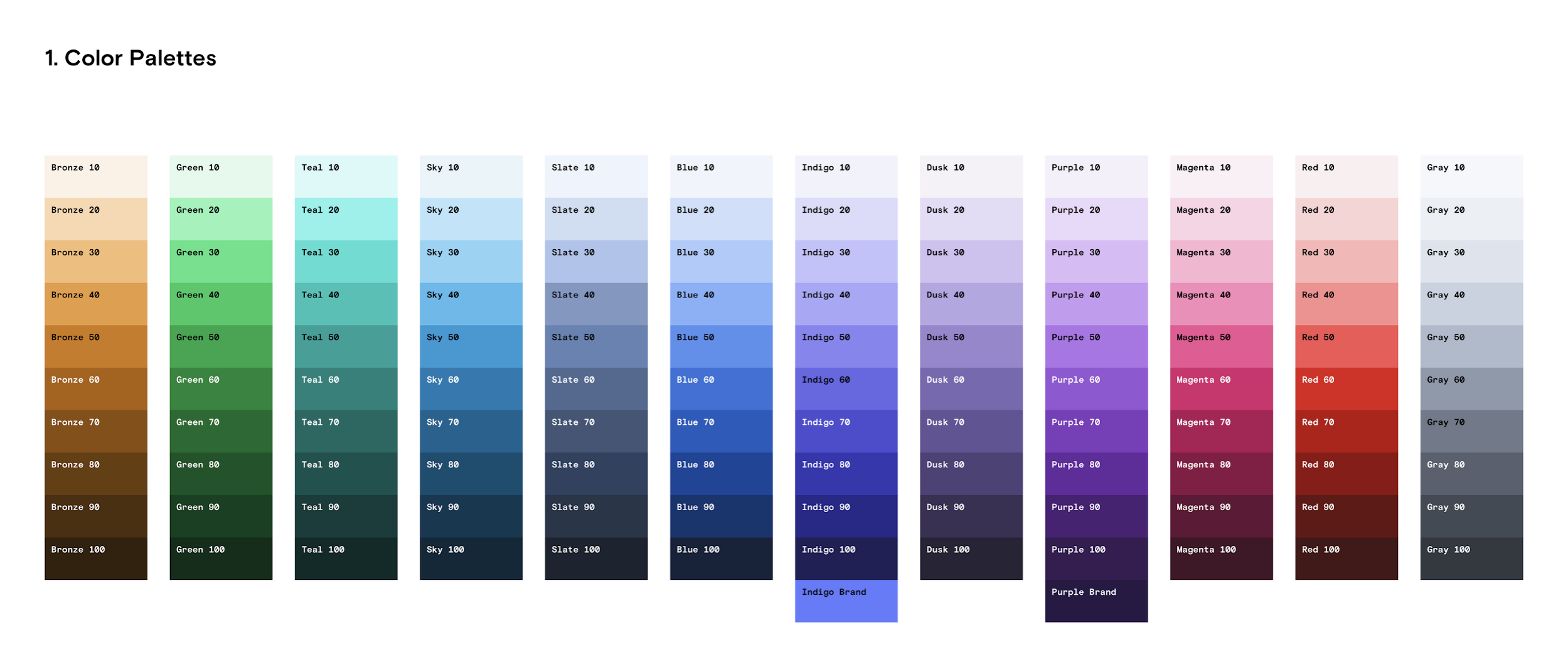Select the Bronze 100 color swatch
This screenshot has height=667, width=1568.
95,558
